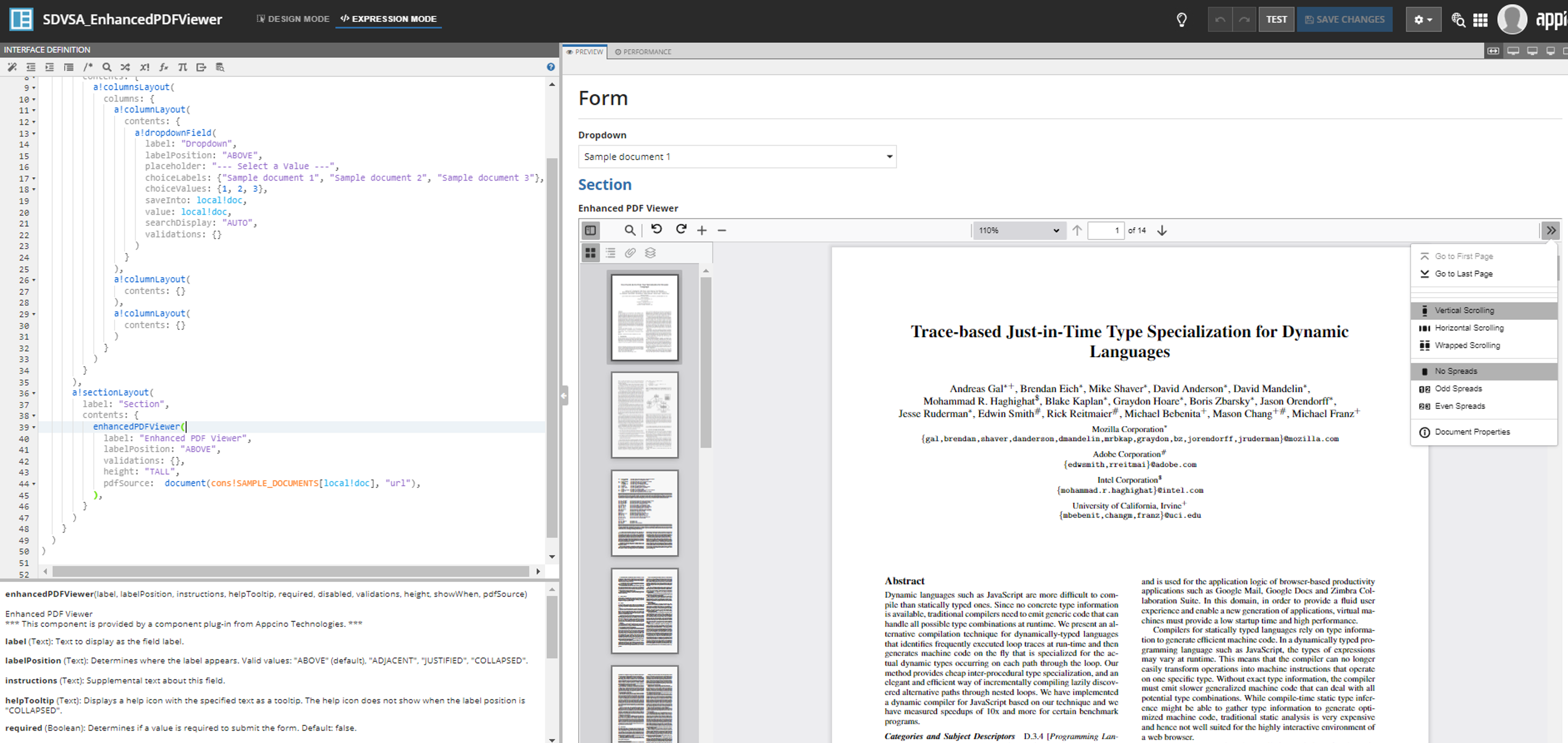Select Odd Spreads option
This screenshot has width=1568, height=743.
(1484, 388)
